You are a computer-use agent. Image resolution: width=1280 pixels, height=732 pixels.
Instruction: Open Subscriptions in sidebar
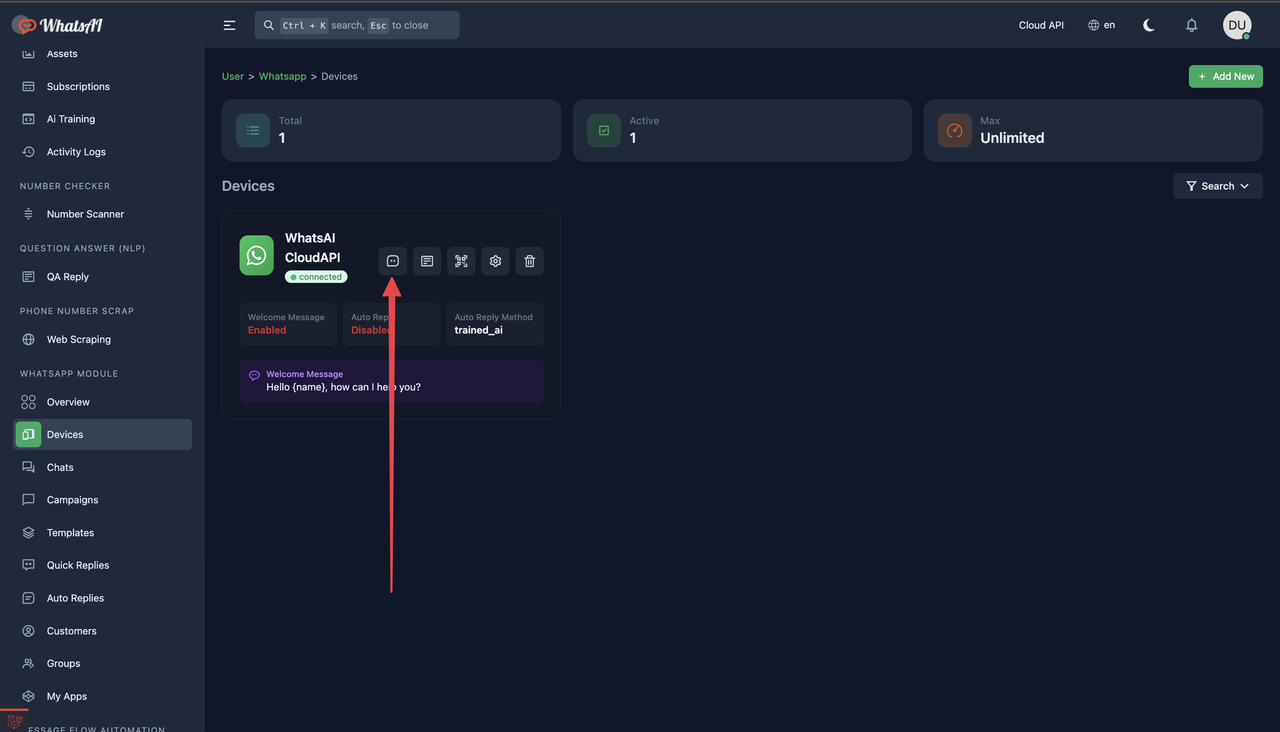(x=102, y=86)
